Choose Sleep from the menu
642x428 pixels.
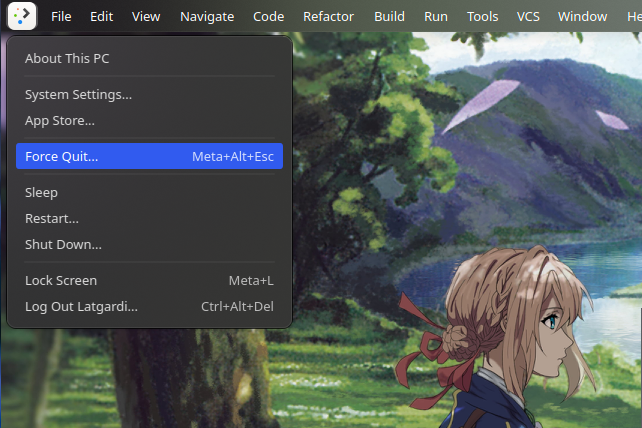[149, 192]
